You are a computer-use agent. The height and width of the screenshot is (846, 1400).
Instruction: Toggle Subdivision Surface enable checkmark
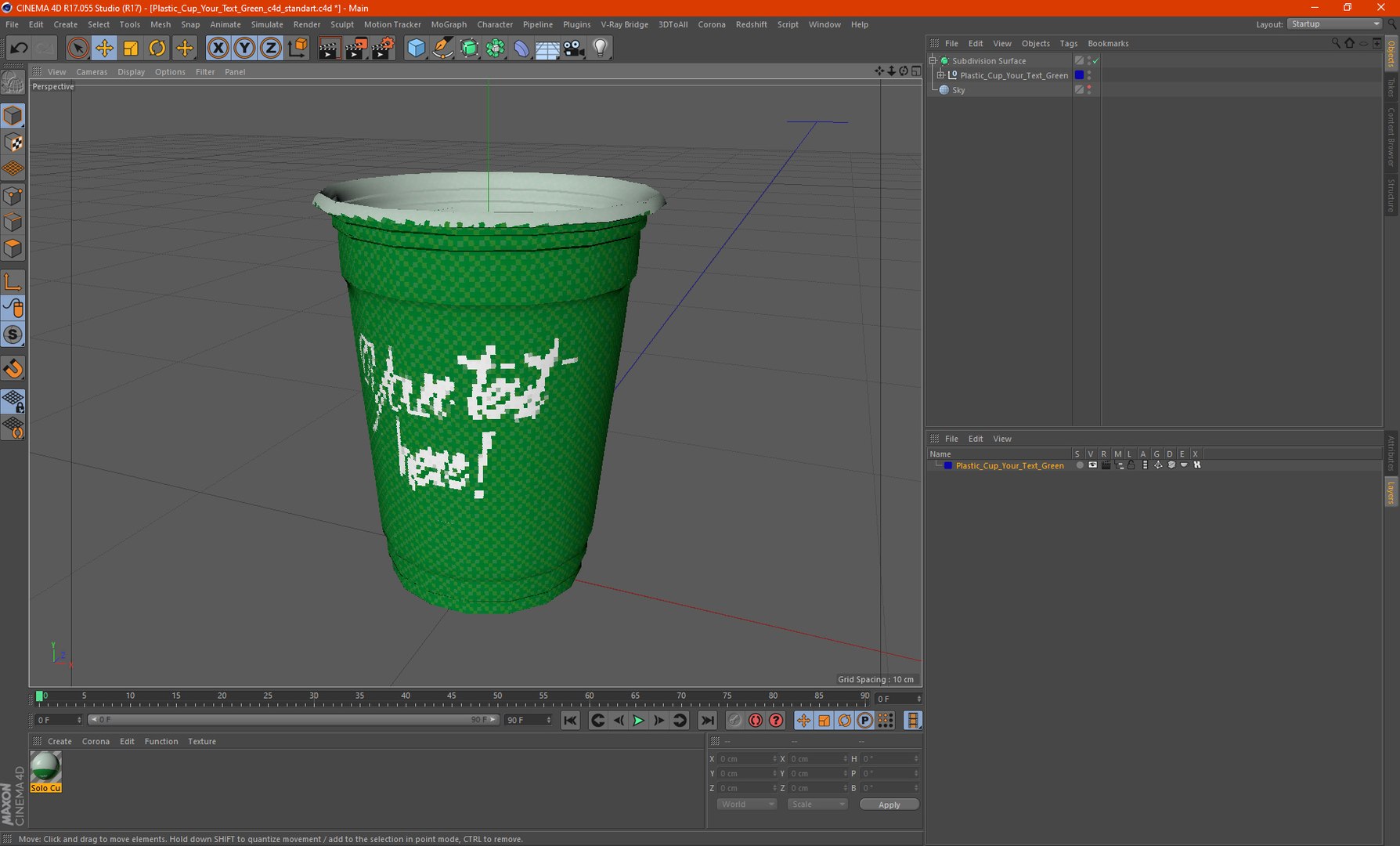(x=1096, y=61)
